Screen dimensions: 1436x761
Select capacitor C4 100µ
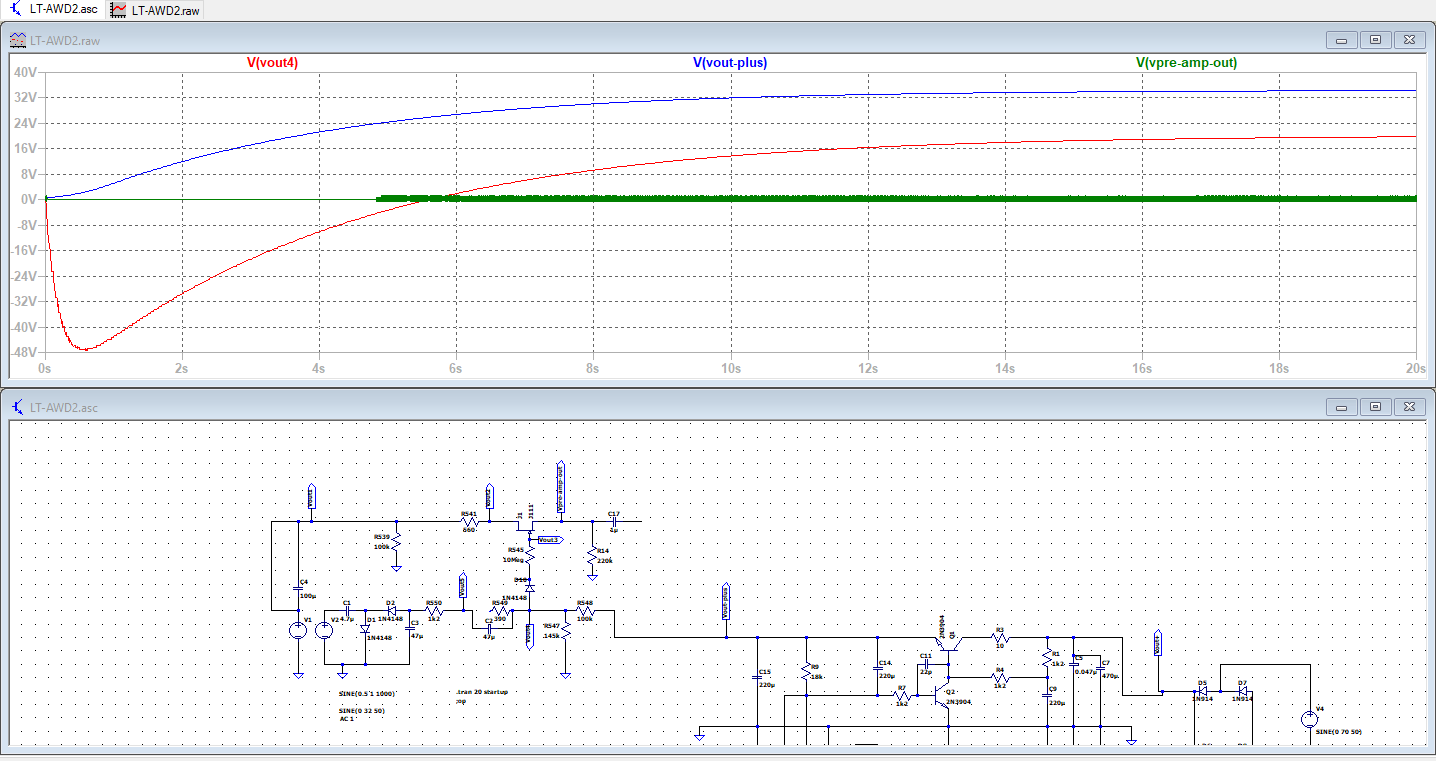pos(297,588)
